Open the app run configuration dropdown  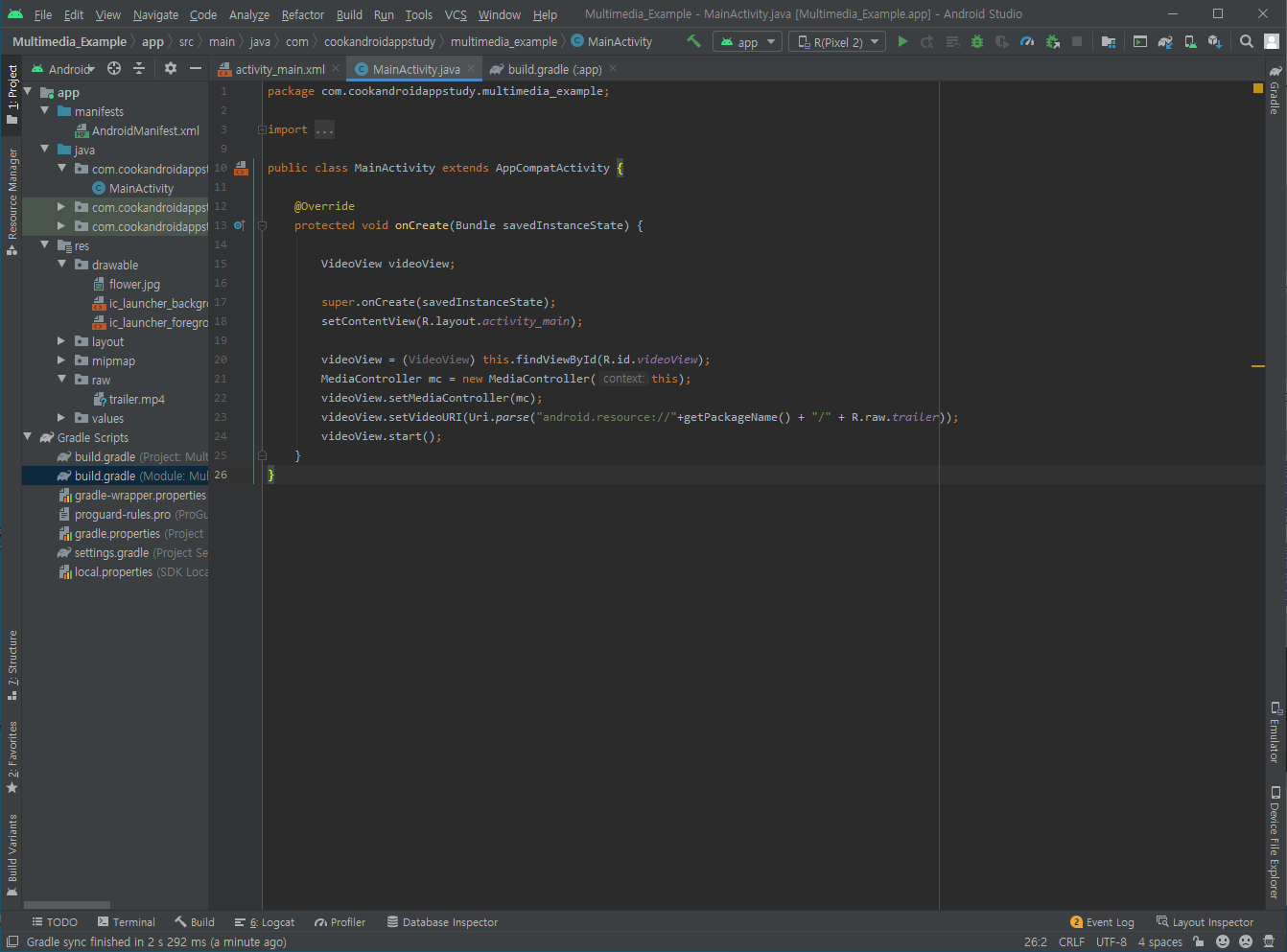pos(748,42)
